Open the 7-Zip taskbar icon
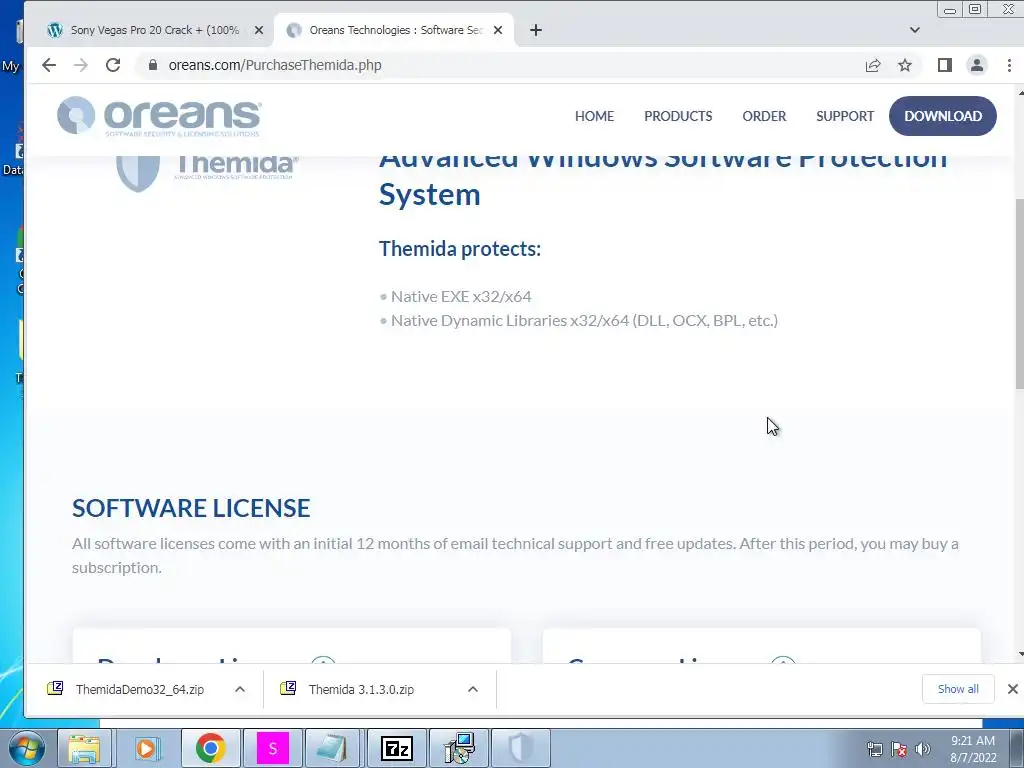This screenshot has height=768, width=1024. click(x=396, y=748)
